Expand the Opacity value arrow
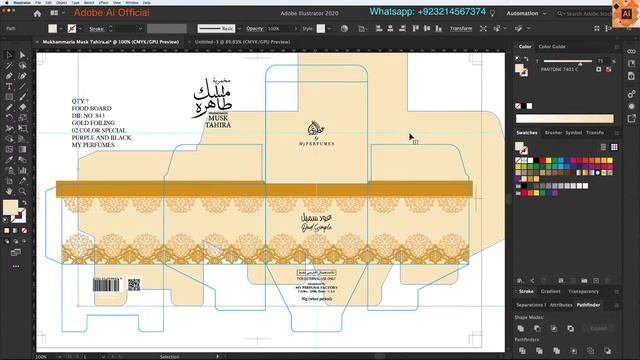This screenshot has width=640, height=360. tap(296, 29)
